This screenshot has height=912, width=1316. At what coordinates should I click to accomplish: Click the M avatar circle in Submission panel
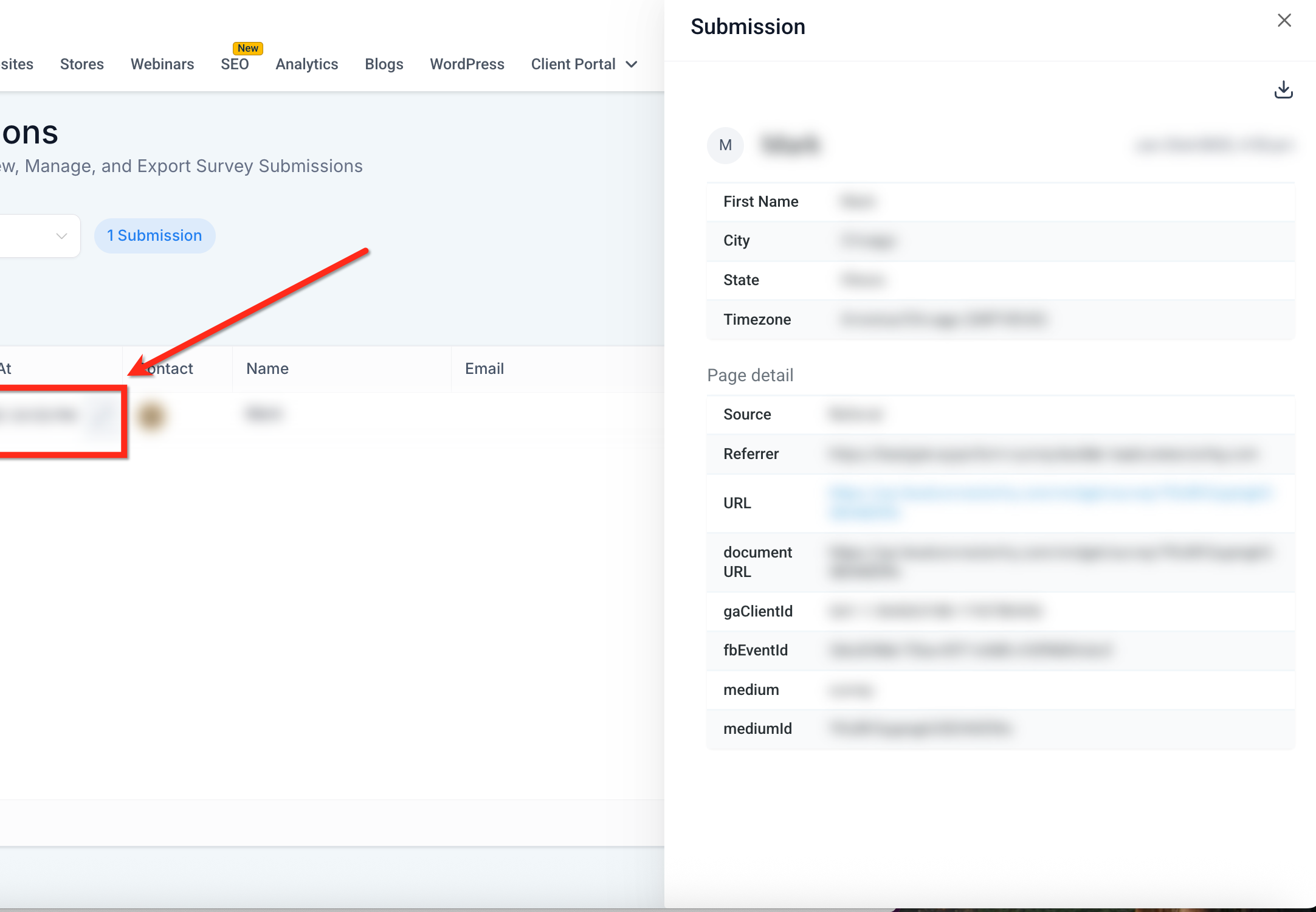point(725,145)
